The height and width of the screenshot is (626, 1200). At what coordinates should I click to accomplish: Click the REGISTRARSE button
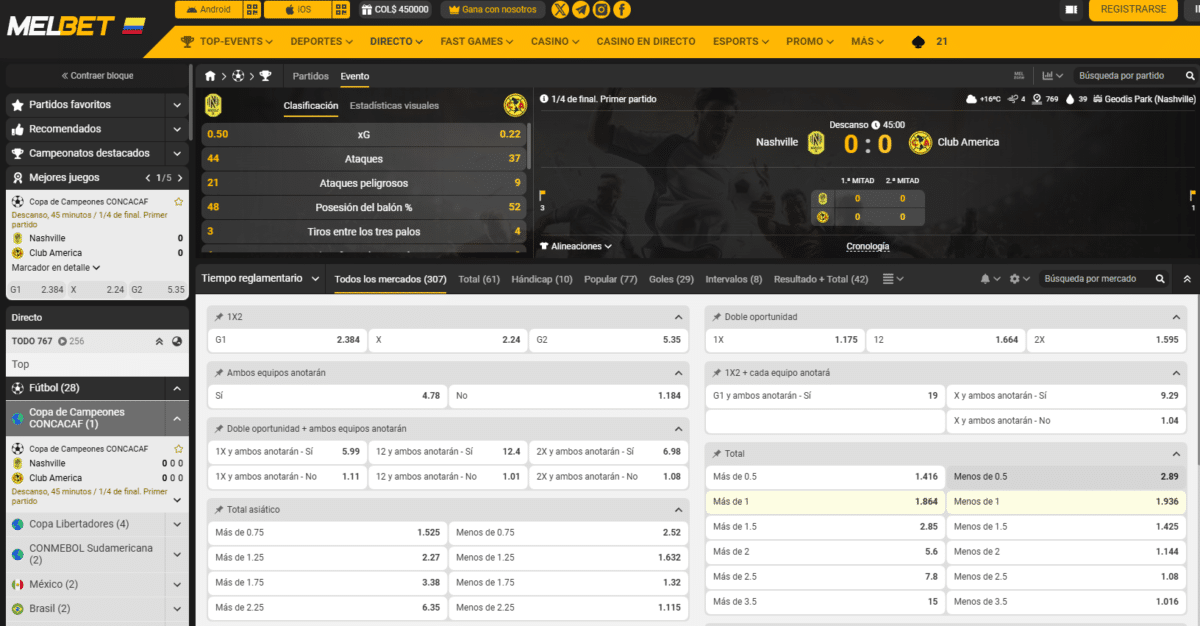point(1133,10)
